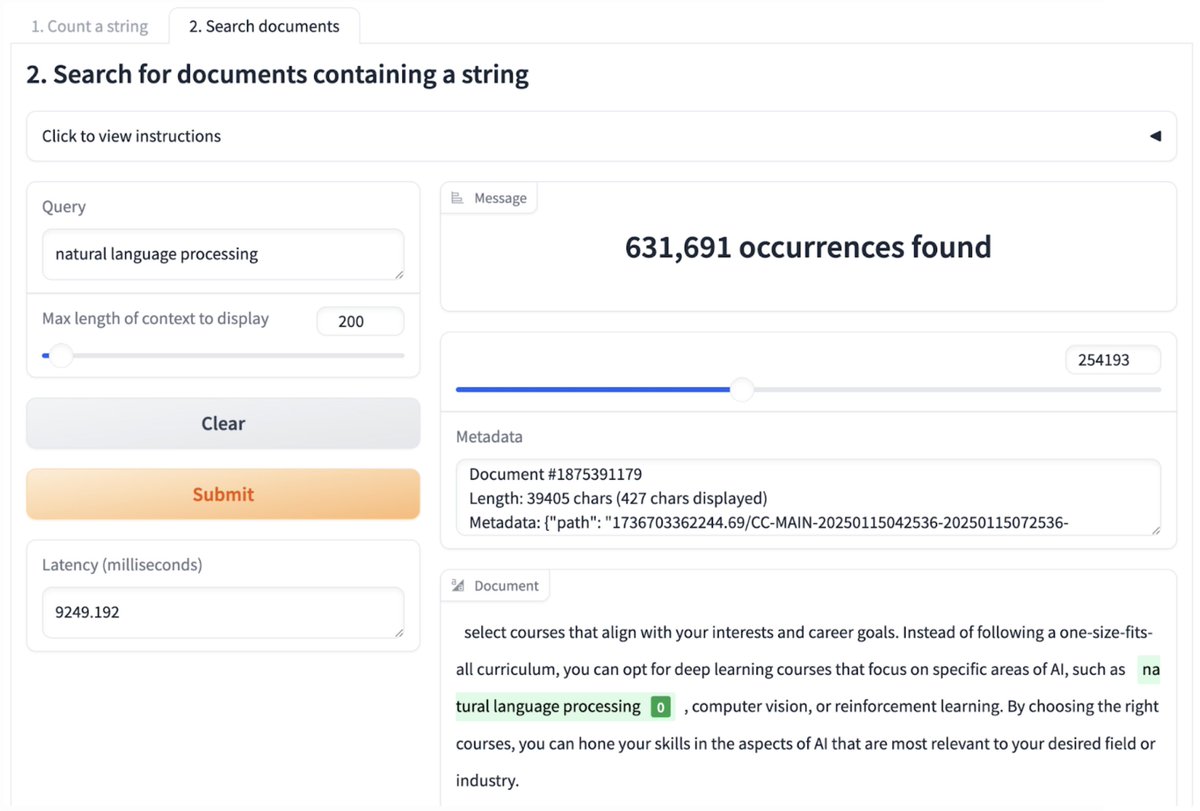This screenshot has width=1200, height=811.
Task: Select the Search documents tab
Action: tap(264, 26)
